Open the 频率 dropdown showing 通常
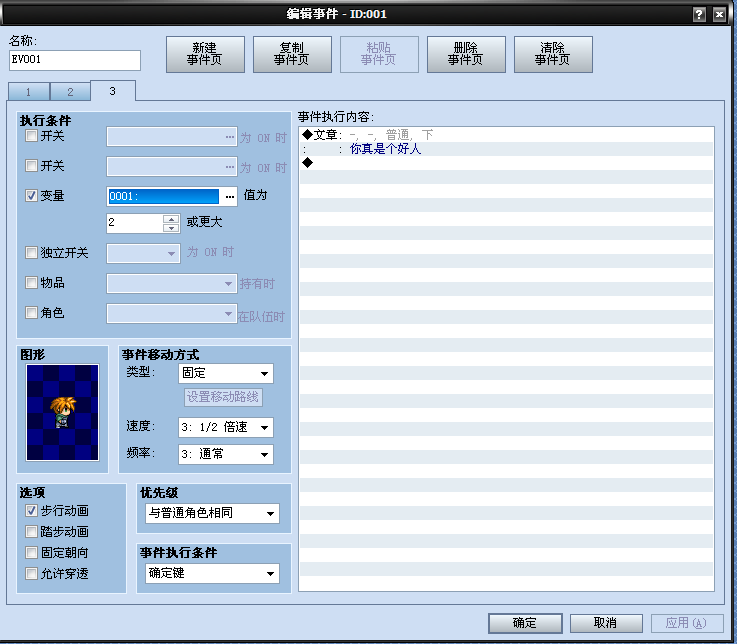The image size is (737, 644). (226, 454)
